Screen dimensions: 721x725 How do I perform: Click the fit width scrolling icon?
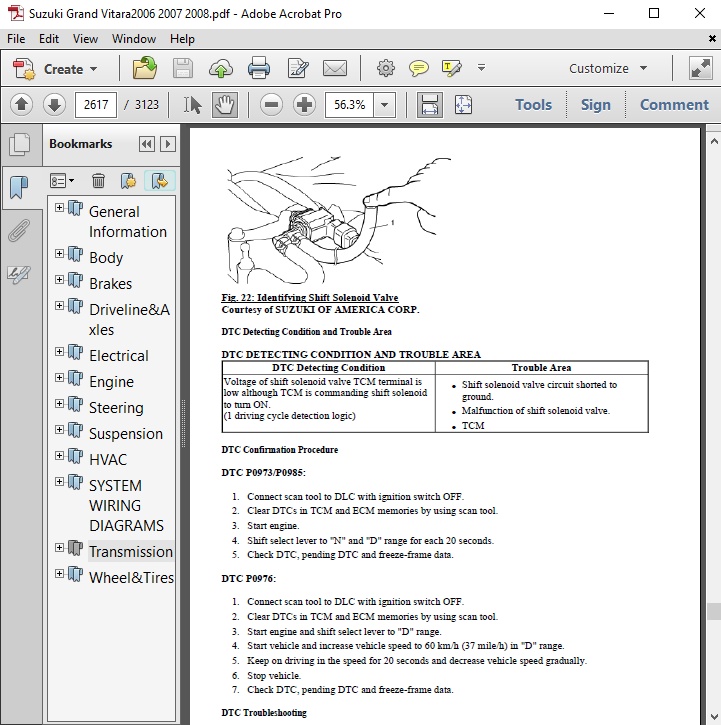click(430, 105)
